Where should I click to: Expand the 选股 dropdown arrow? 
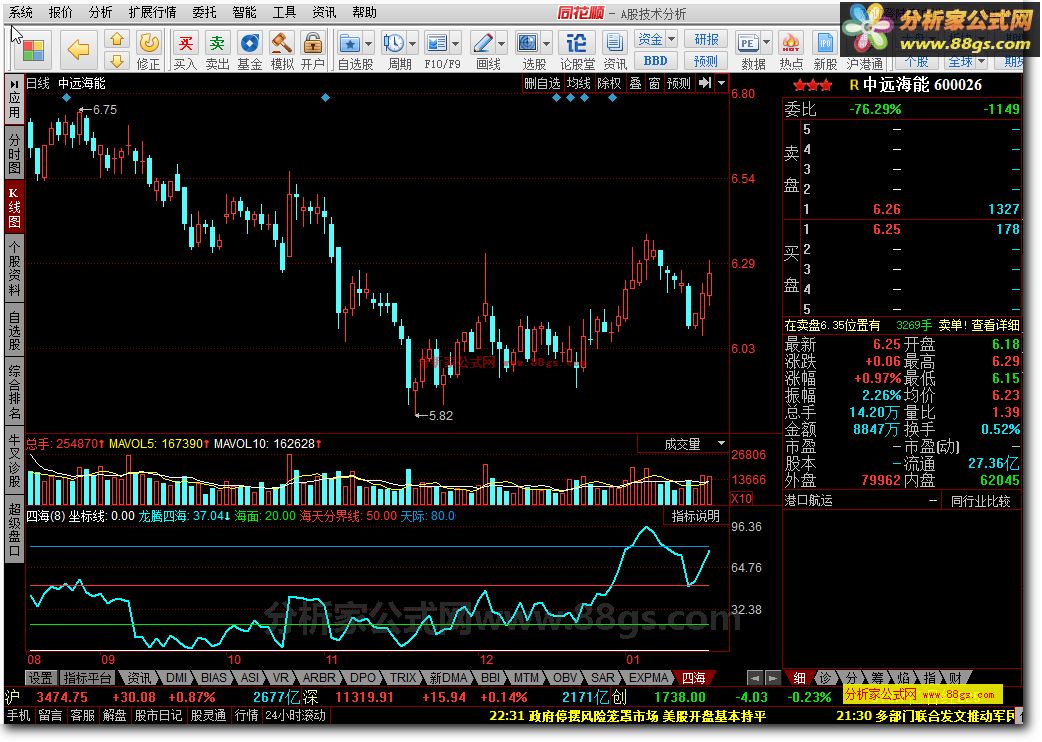tap(547, 44)
